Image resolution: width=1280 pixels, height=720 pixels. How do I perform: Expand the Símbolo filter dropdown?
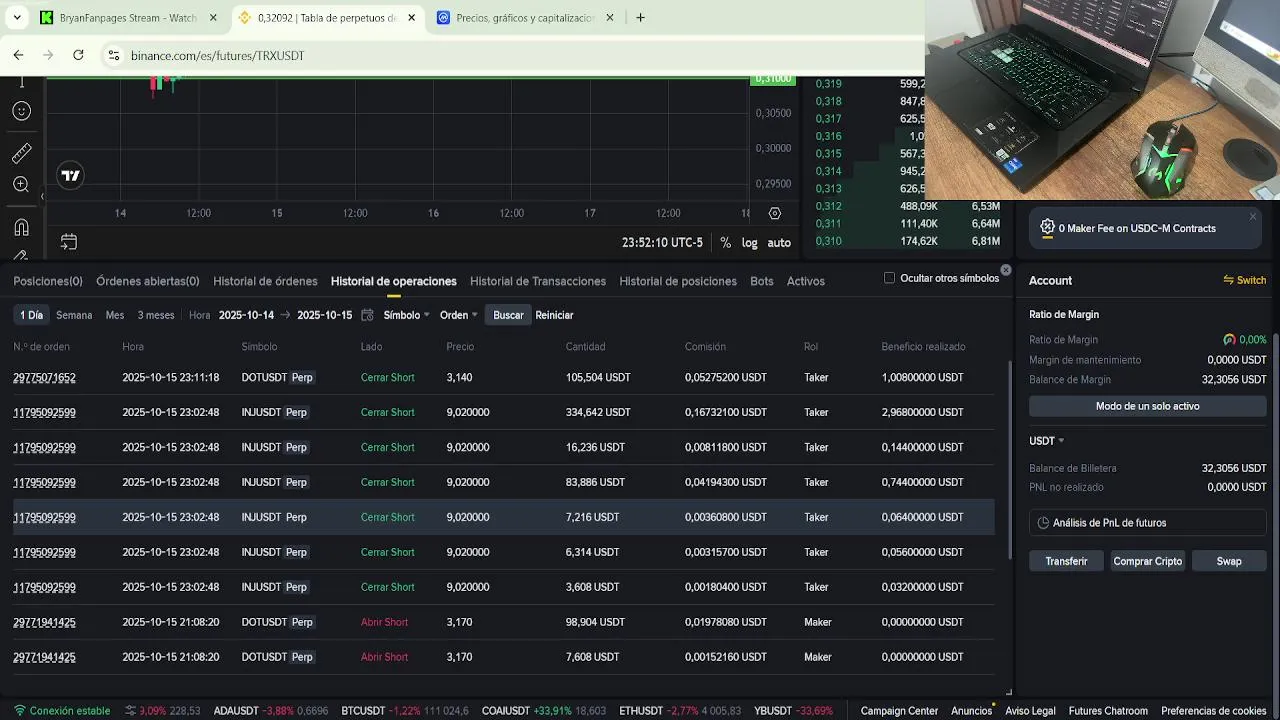[x=406, y=315]
